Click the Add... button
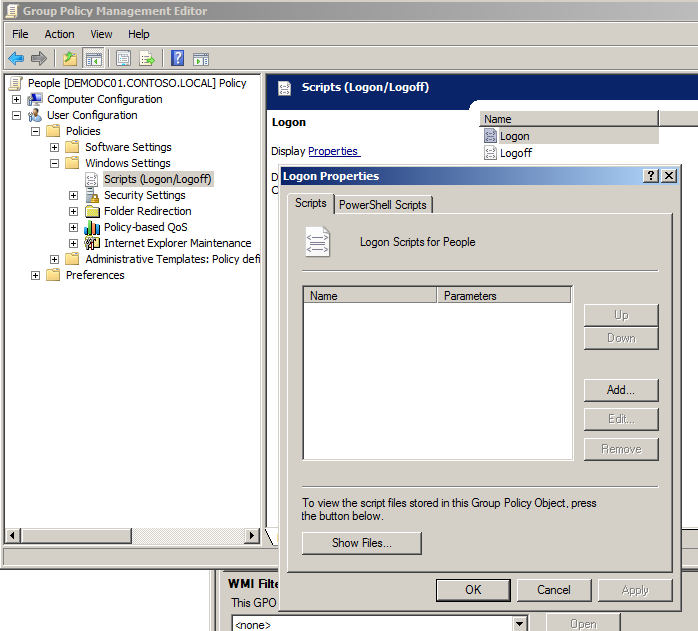 (x=620, y=390)
